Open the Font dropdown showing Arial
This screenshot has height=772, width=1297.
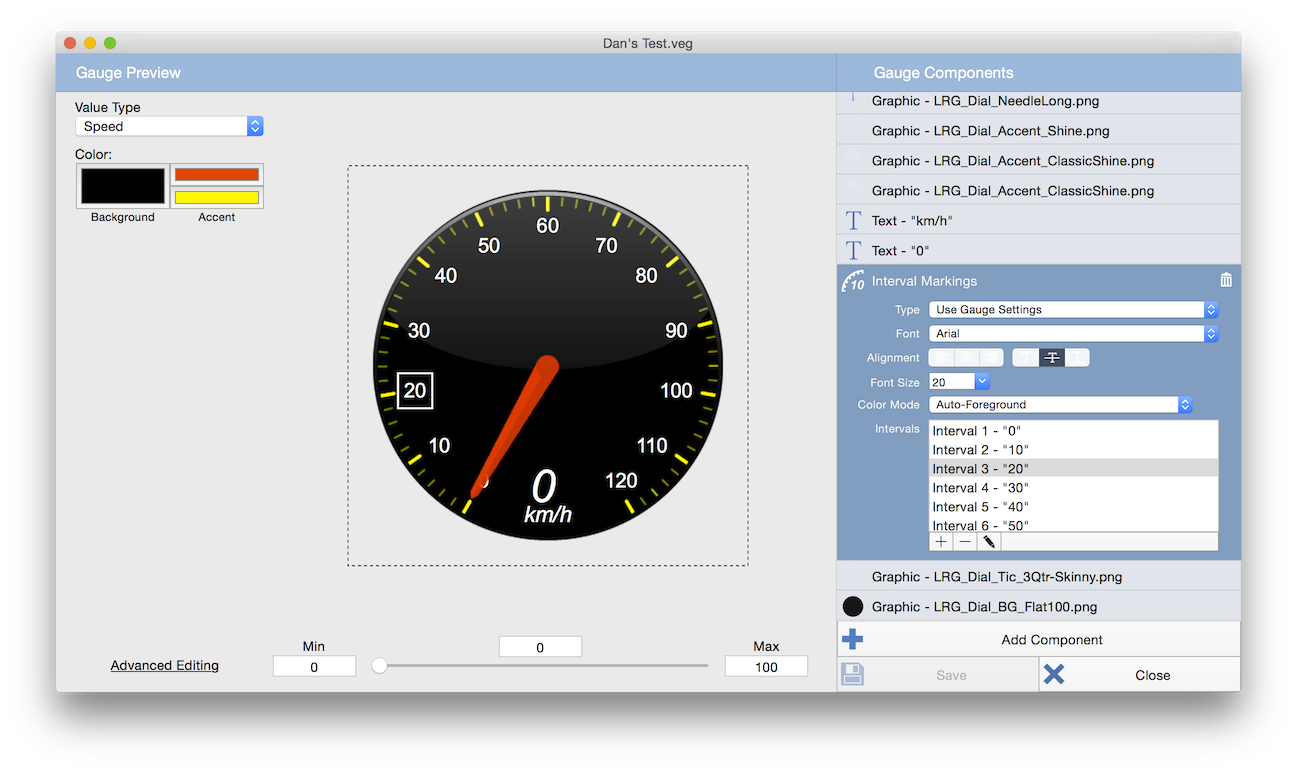point(1073,334)
